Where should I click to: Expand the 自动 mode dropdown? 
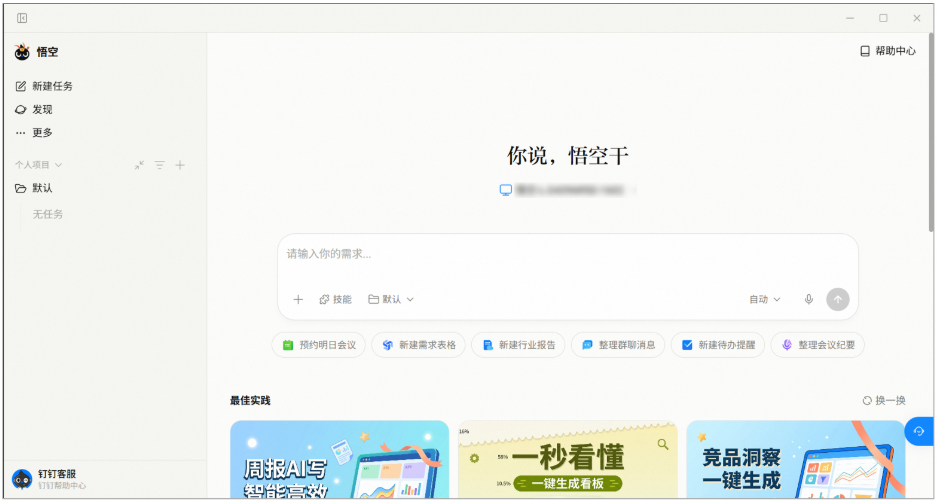pos(765,300)
